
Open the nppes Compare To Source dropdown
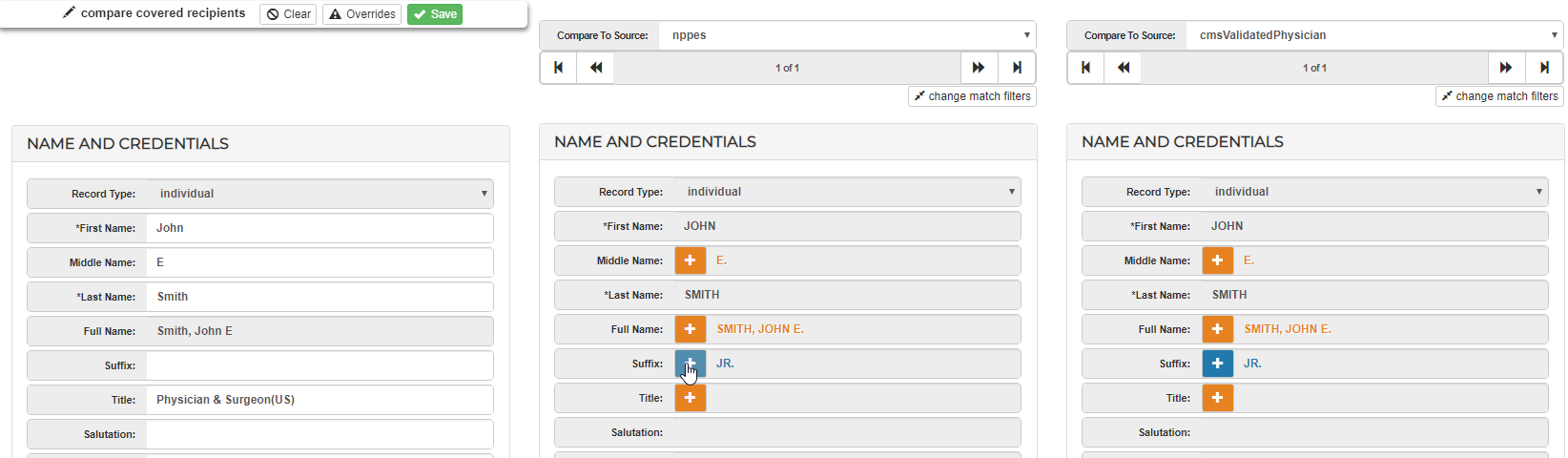pyautogui.click(x=847, y=35)
